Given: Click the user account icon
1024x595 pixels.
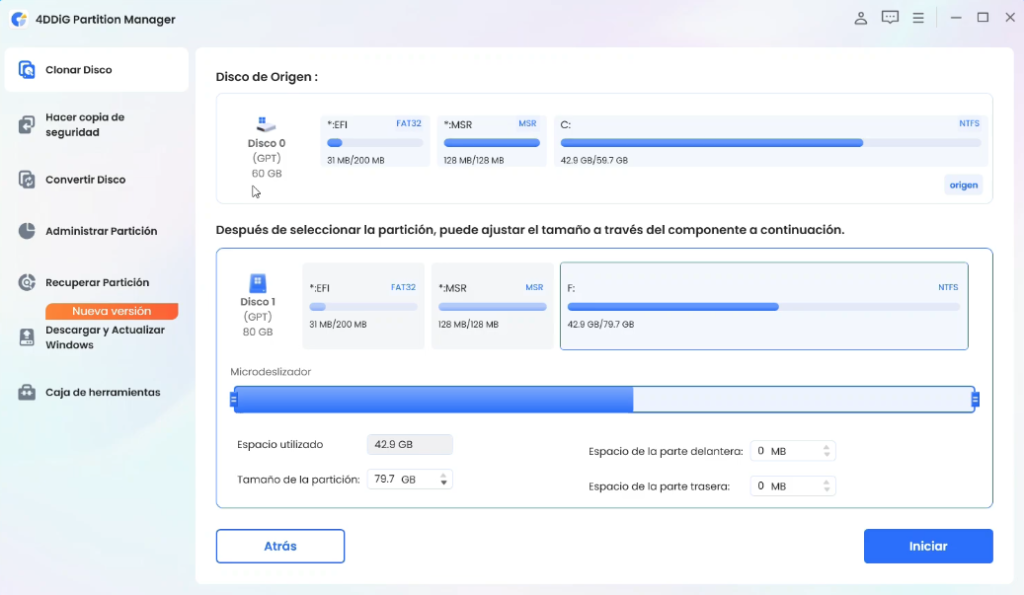Looking at the screenshot, I should tap(861, 17).
